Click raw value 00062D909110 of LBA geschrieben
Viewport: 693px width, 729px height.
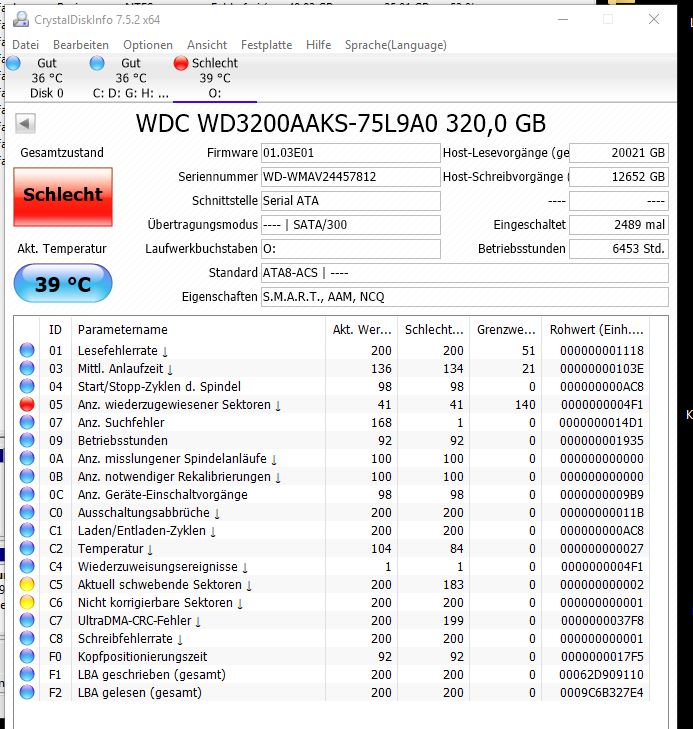[601, 675]
